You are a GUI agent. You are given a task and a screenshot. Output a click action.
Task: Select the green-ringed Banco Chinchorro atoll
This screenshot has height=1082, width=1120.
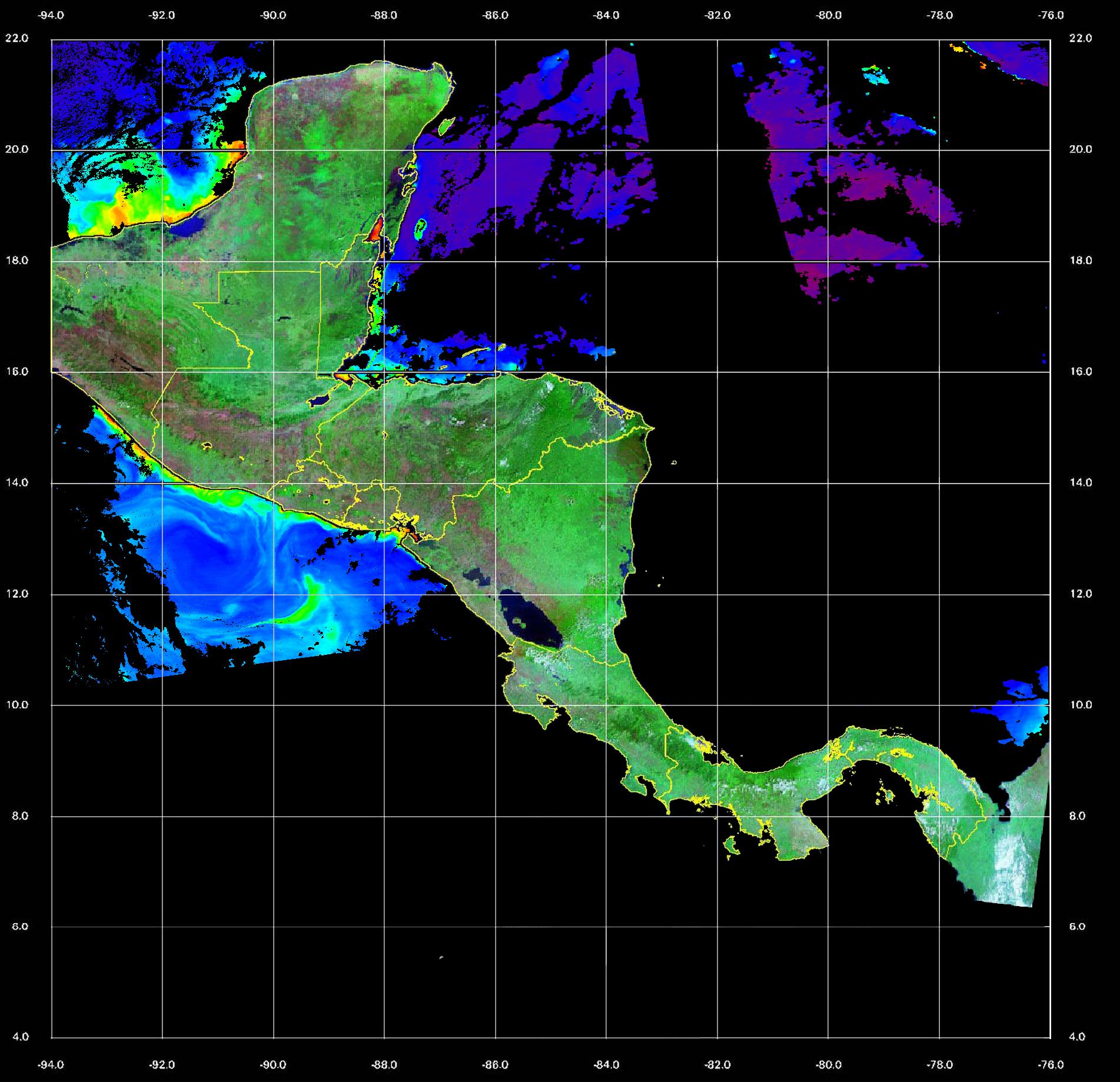pos(421,228)
